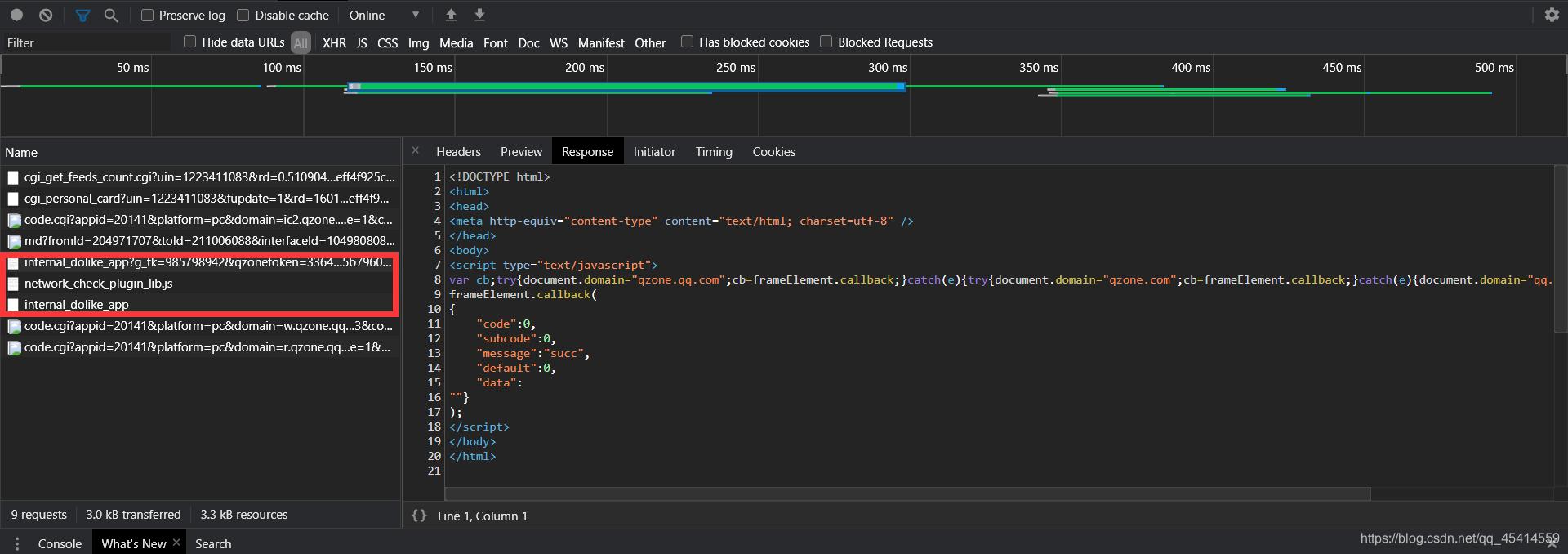Filter requests by XHR type
1568x554 pixels.
pos(334,42)
